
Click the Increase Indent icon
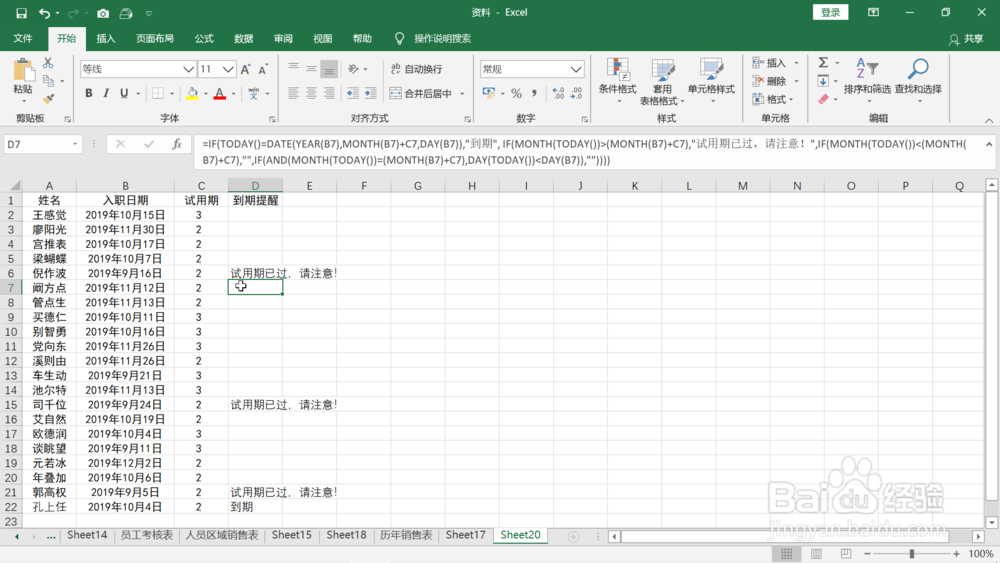(x=371, y=94)
